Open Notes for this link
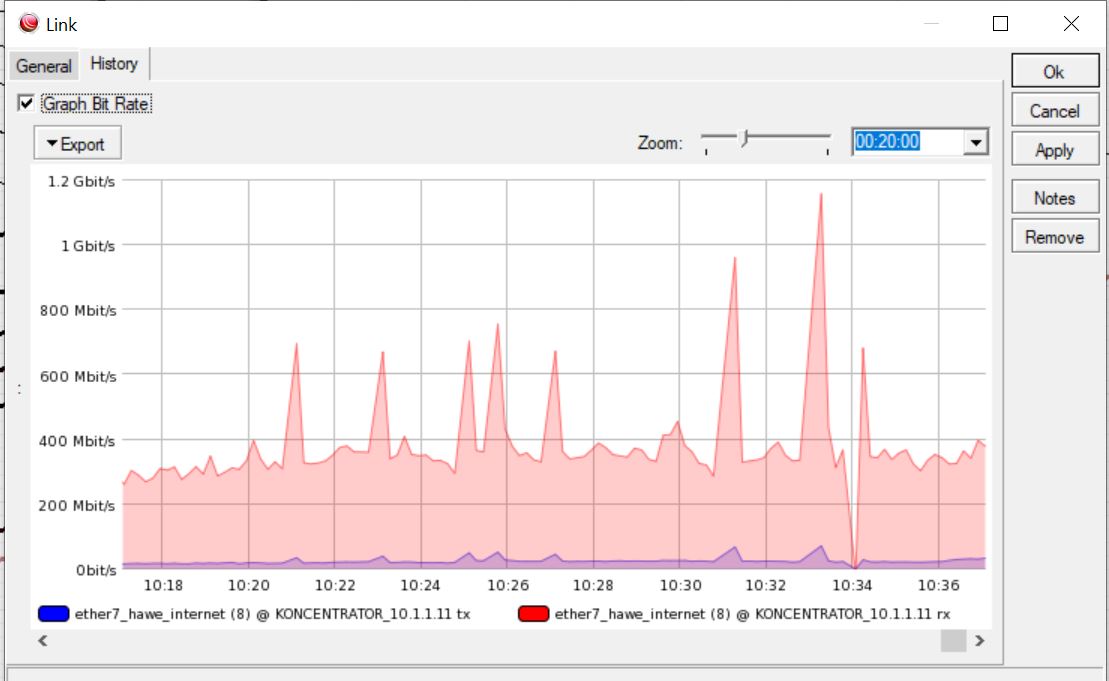Screen dimensions: 1109x681 pyautogui.click(x=1055, y=198)
